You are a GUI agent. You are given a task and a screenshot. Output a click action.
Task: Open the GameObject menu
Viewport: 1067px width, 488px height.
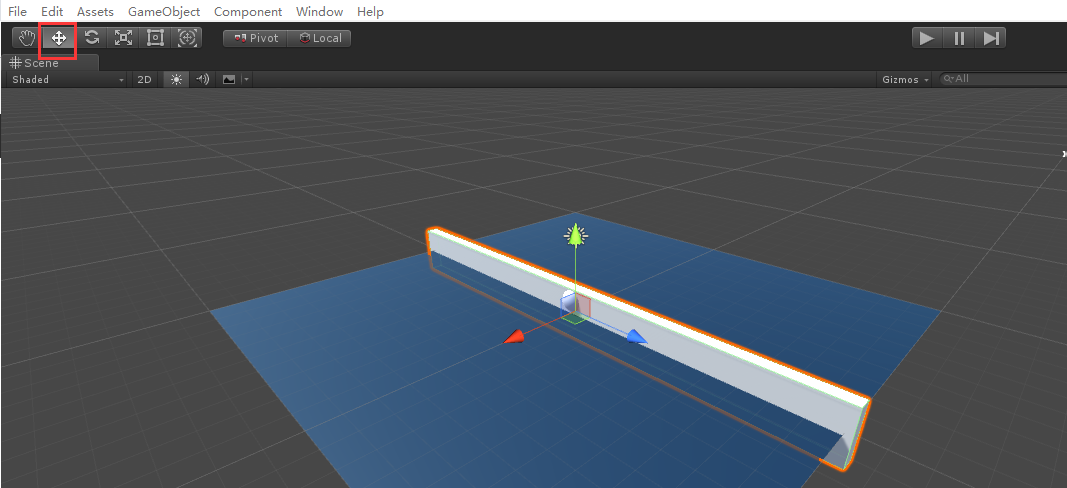[164, 12]
